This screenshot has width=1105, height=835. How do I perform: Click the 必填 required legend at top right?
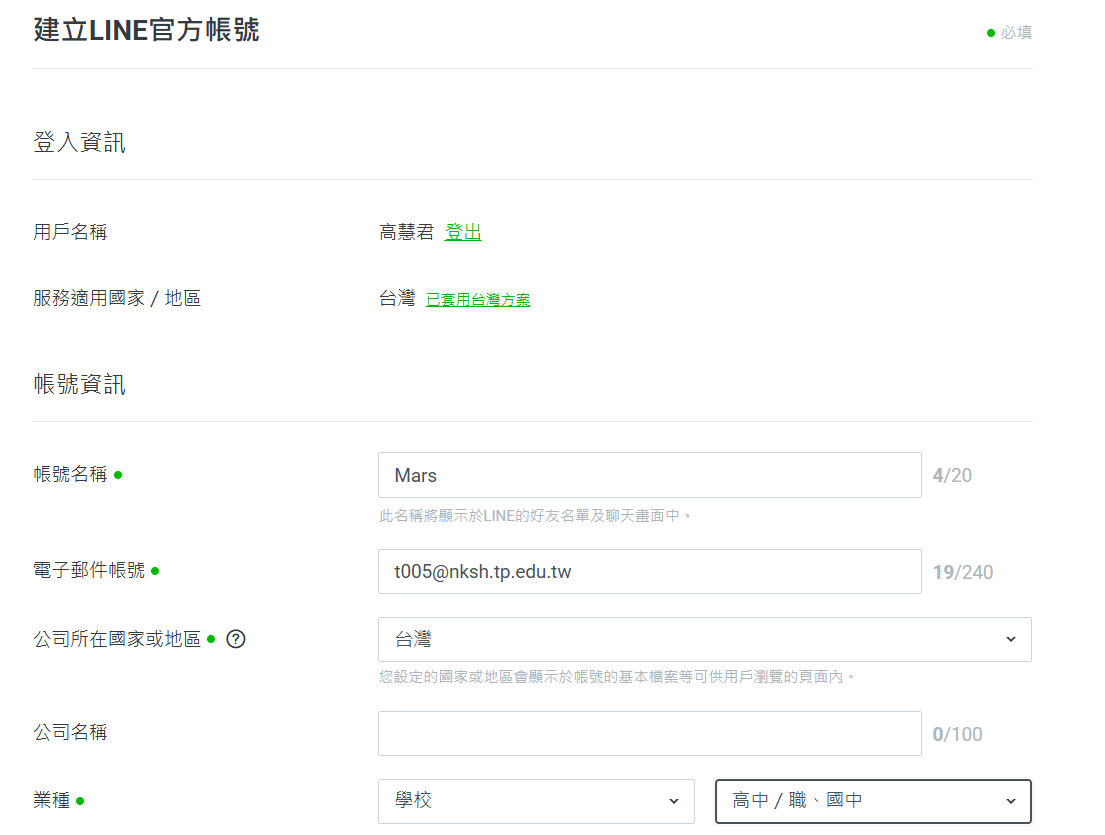1010,33
